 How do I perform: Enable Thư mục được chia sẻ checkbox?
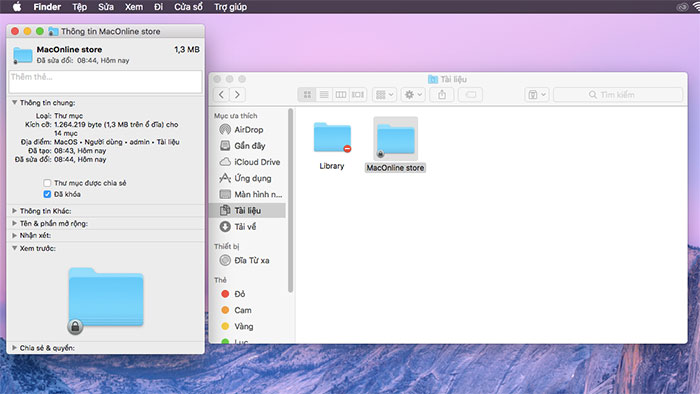[x=47, y=183]
